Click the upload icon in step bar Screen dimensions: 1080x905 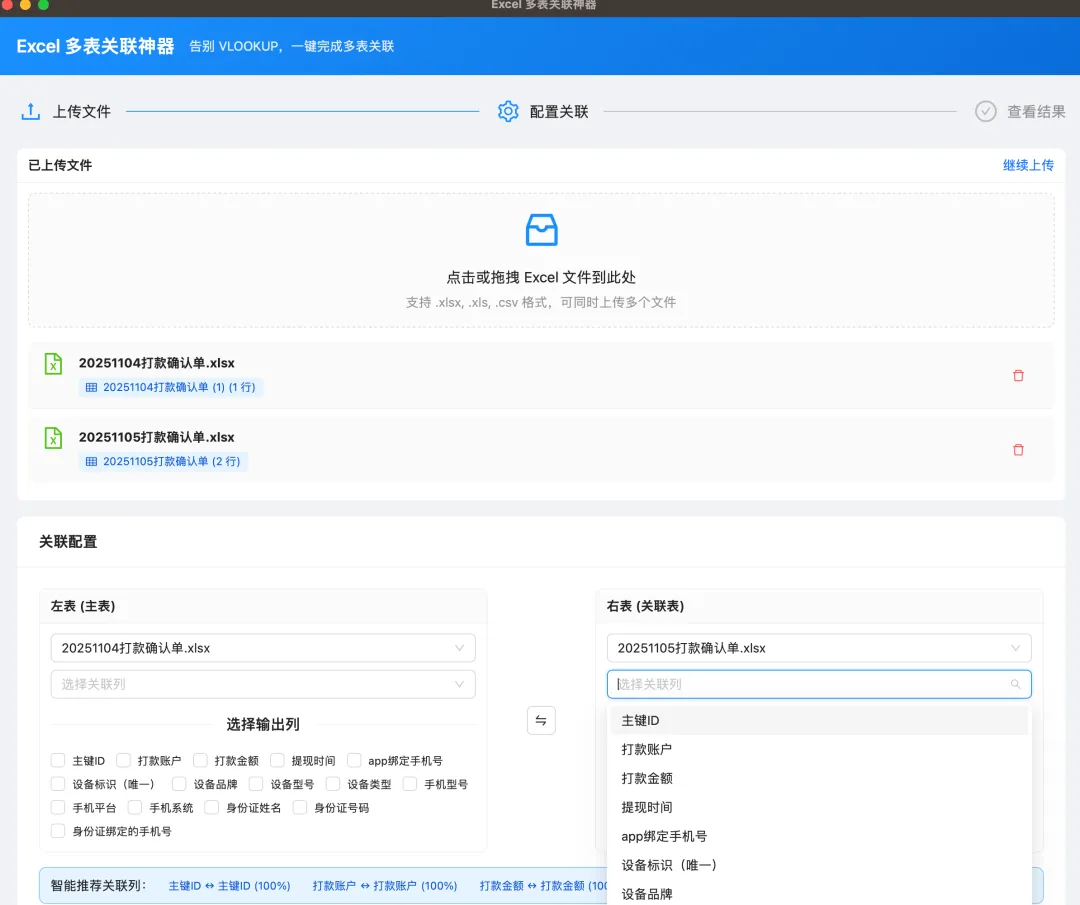(30, 112)
